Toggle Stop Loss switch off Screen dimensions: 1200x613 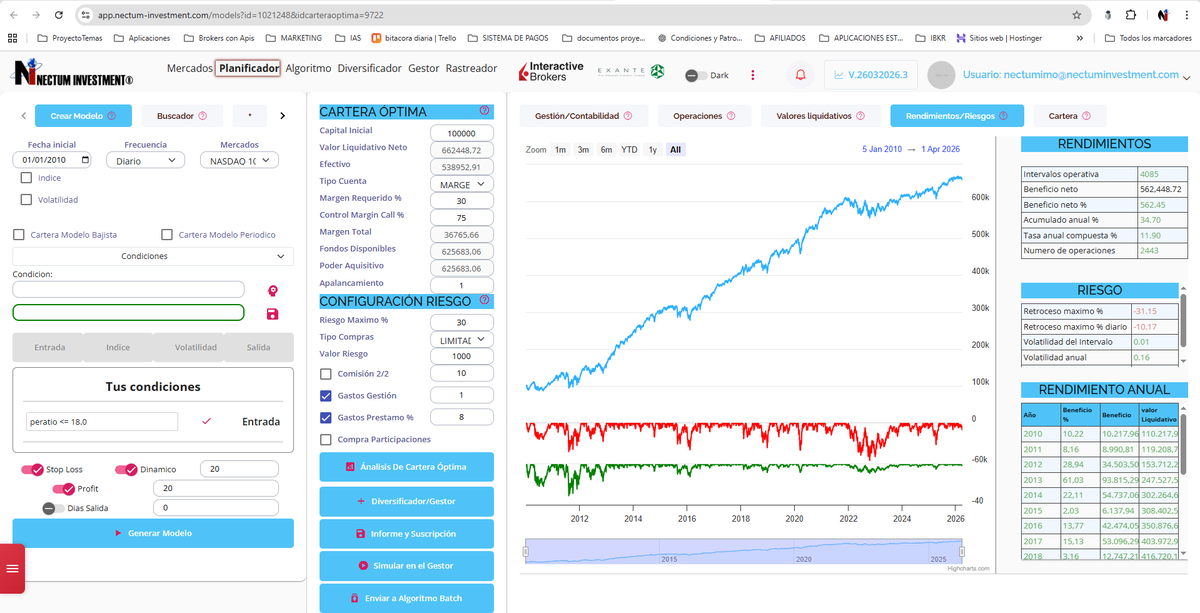click(x=32, y=469)
